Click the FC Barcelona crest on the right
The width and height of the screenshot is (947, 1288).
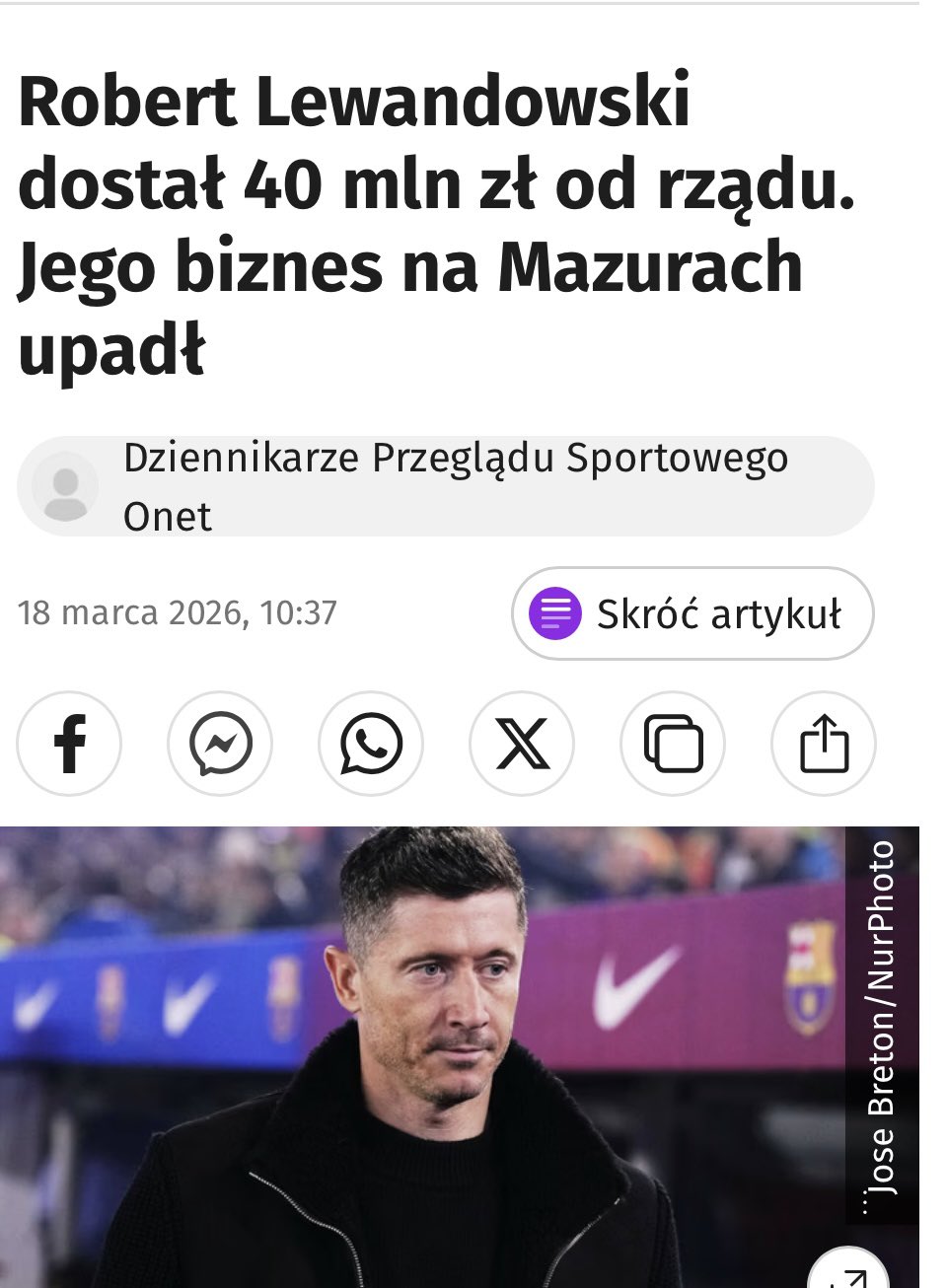point(811,977)
